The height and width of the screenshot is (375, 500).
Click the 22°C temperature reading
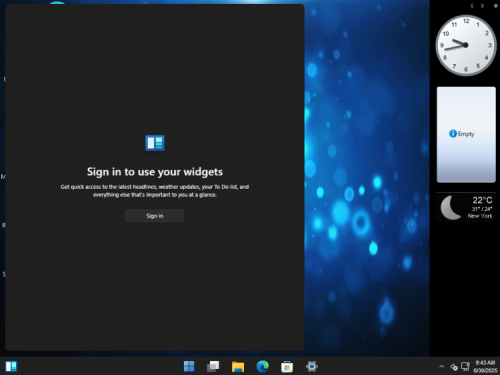click(x=482, y=200)
